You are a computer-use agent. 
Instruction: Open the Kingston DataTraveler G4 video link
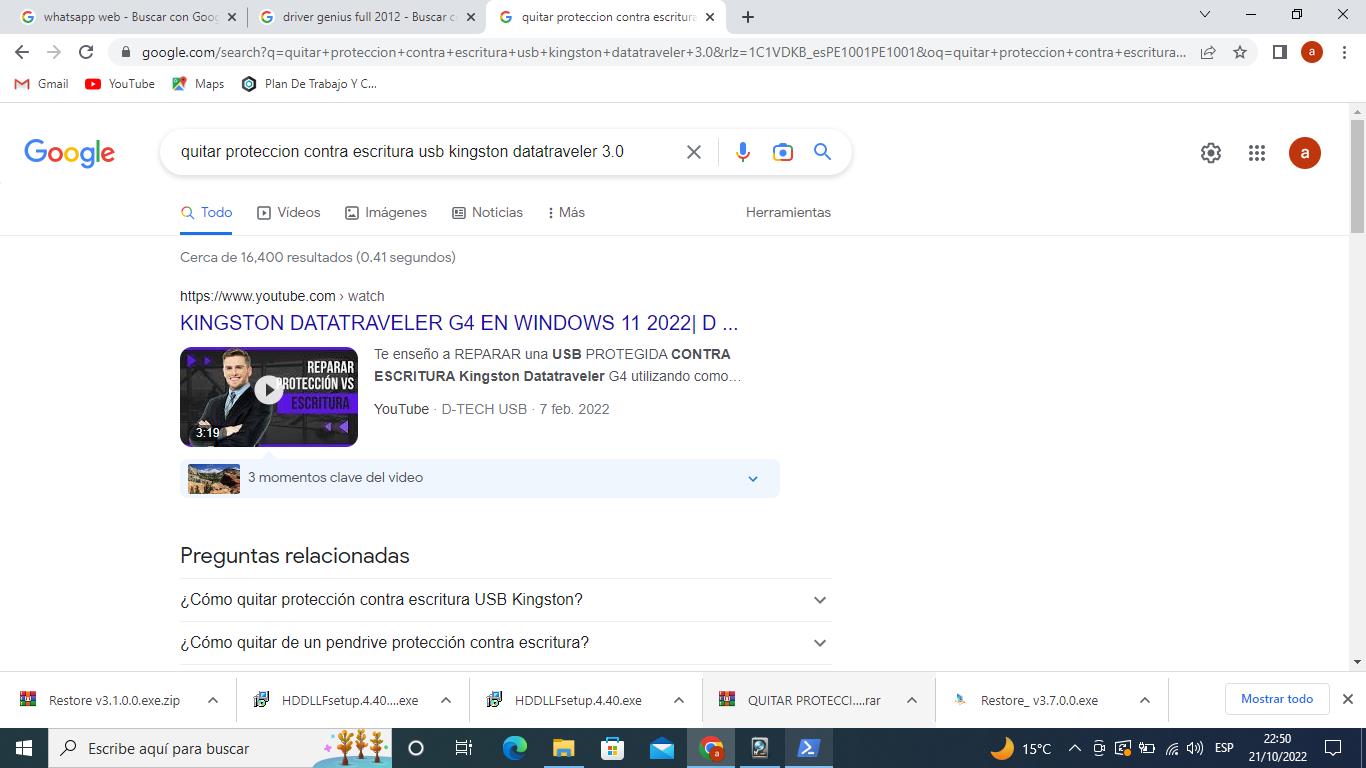coord(459,323)
